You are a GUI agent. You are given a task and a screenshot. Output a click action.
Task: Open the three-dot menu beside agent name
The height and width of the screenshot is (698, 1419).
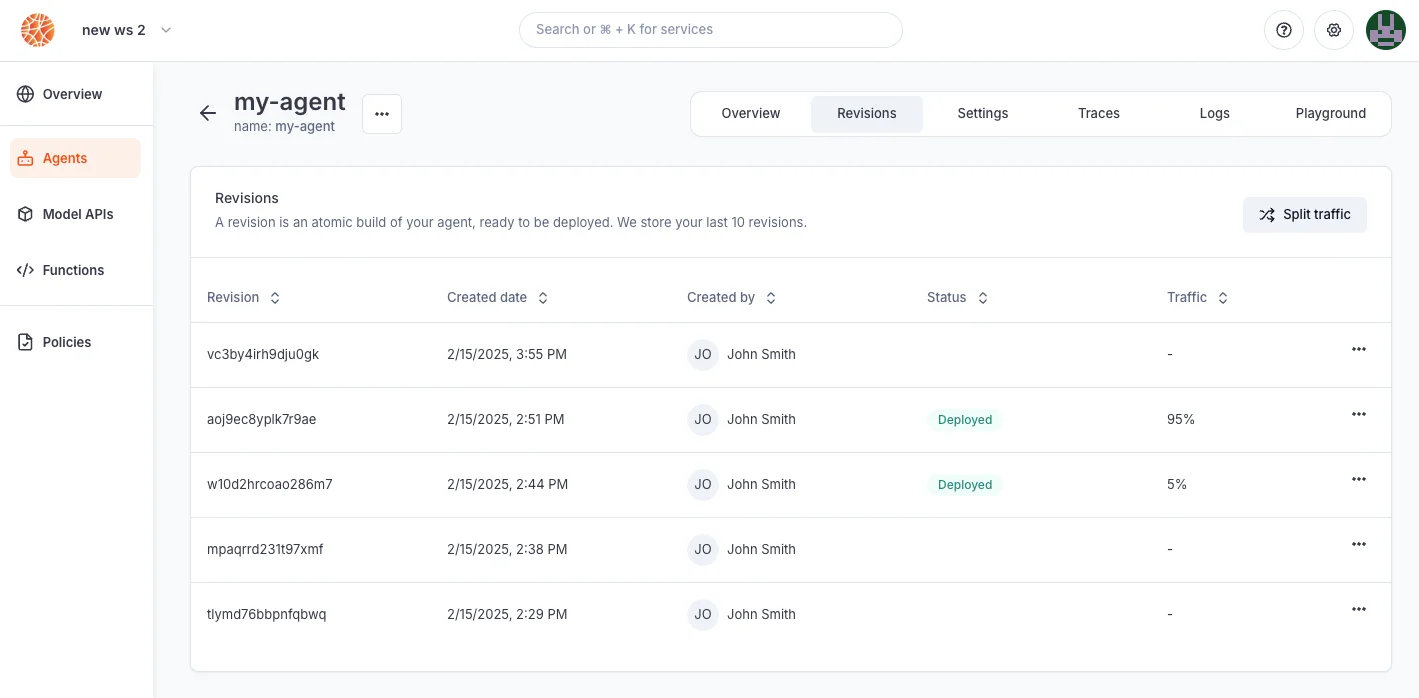(382, 114)
